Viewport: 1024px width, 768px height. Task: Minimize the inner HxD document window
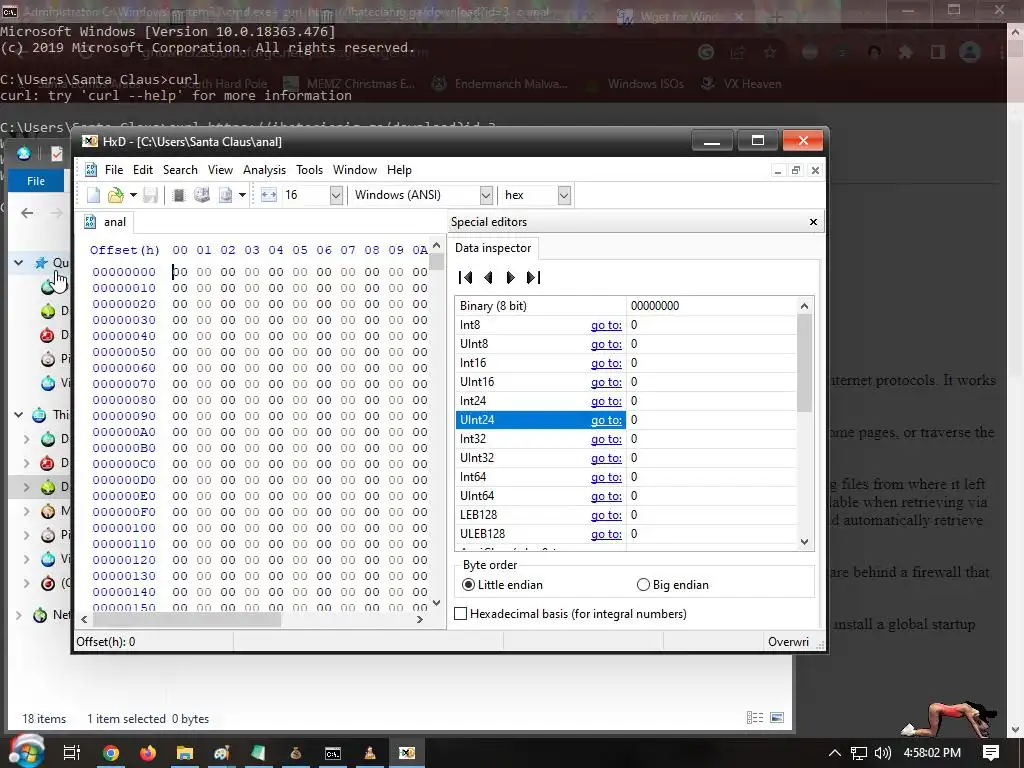pos(777,170)
